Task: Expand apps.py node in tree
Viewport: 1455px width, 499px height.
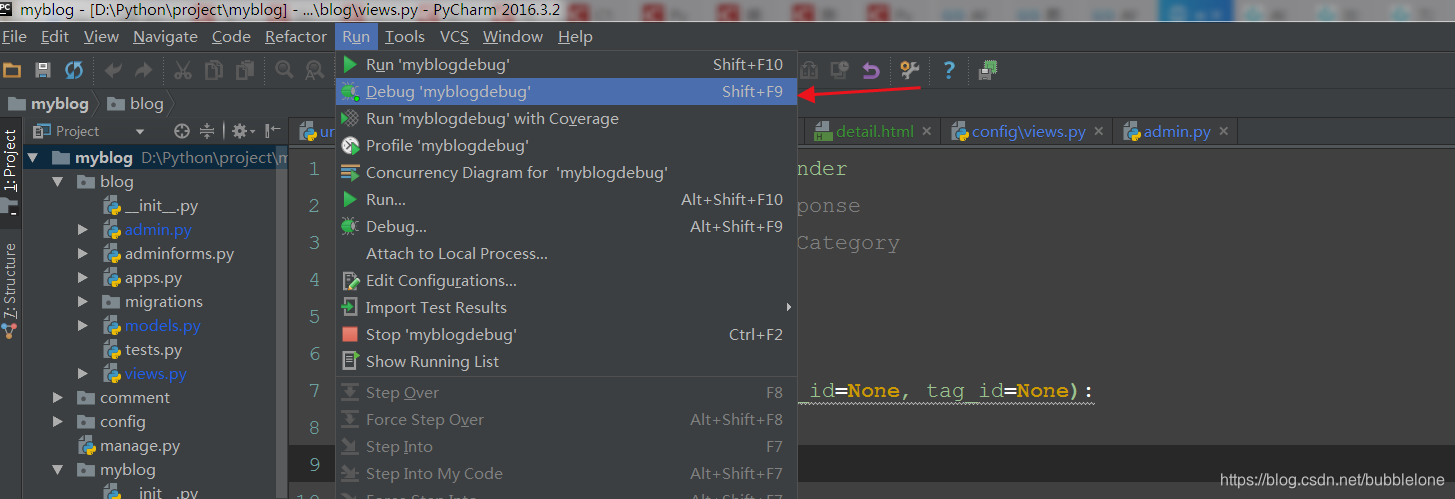Action: pyautogui.click(x=83, y=278)
